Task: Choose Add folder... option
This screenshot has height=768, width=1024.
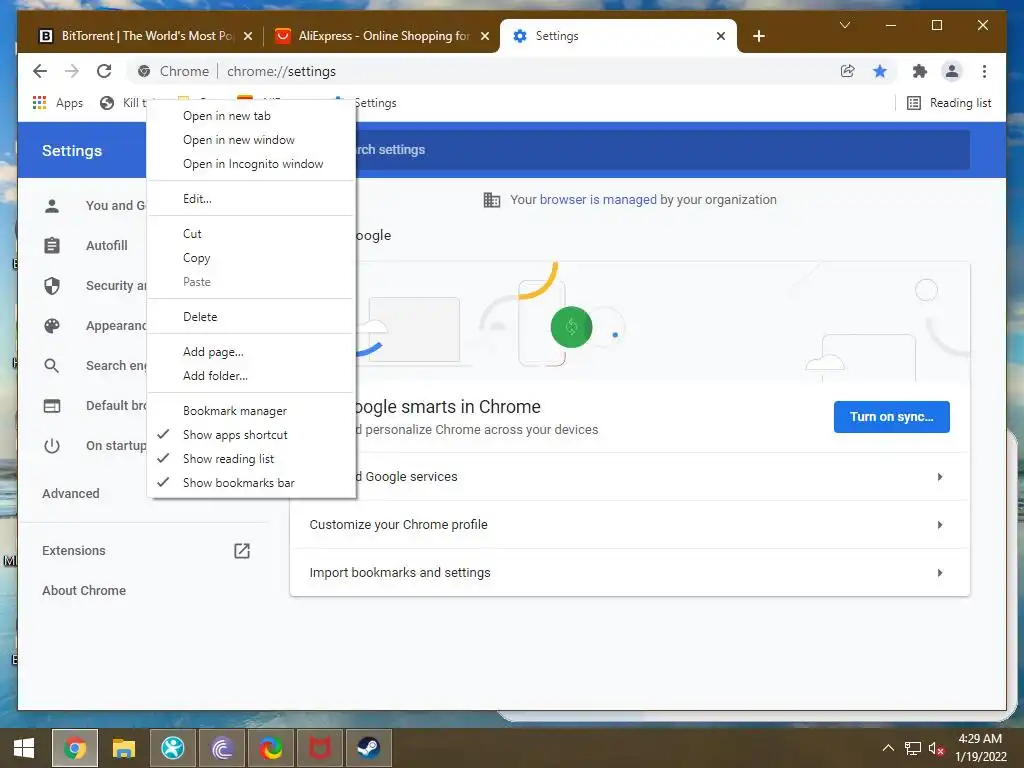Action: point(251,376)
